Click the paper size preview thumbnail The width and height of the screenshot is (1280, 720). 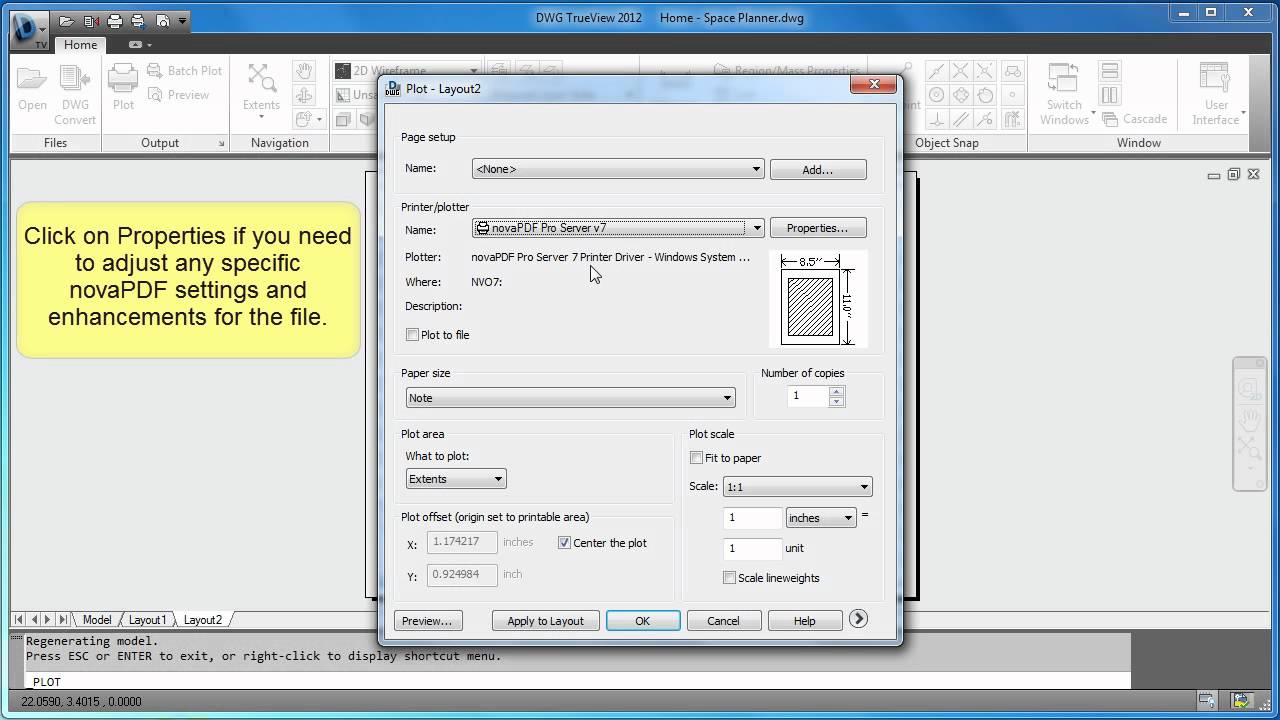[x=818, y=299]
